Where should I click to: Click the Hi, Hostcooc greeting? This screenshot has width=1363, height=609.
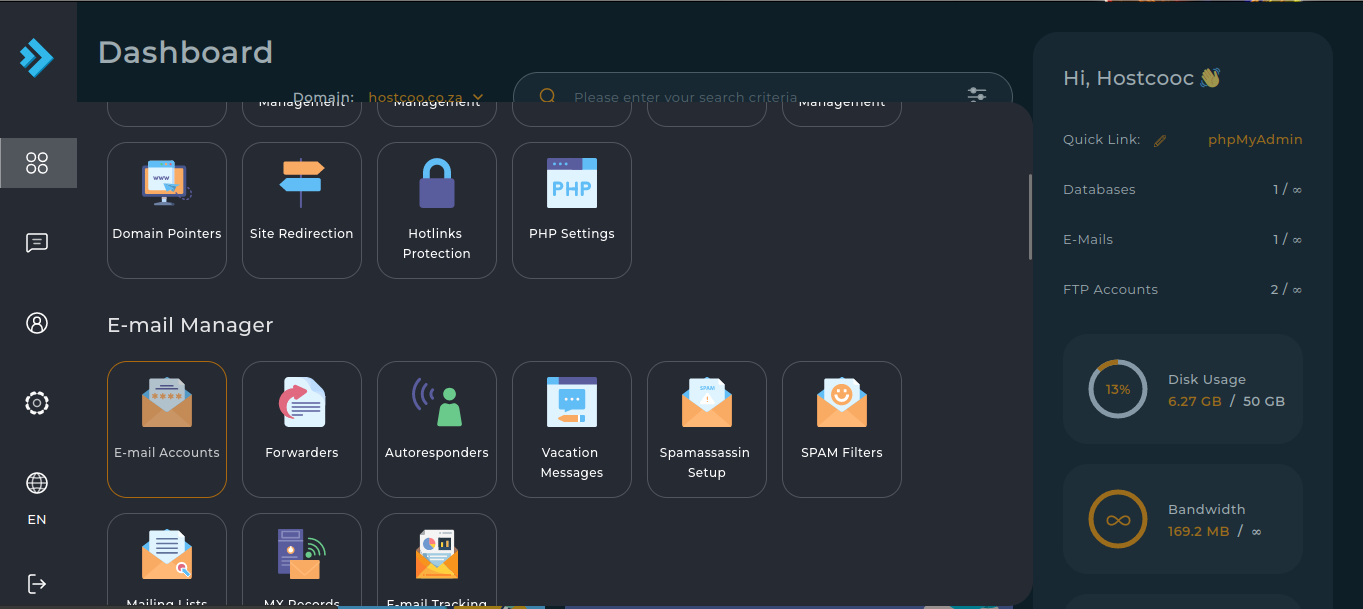(1142, 78)
